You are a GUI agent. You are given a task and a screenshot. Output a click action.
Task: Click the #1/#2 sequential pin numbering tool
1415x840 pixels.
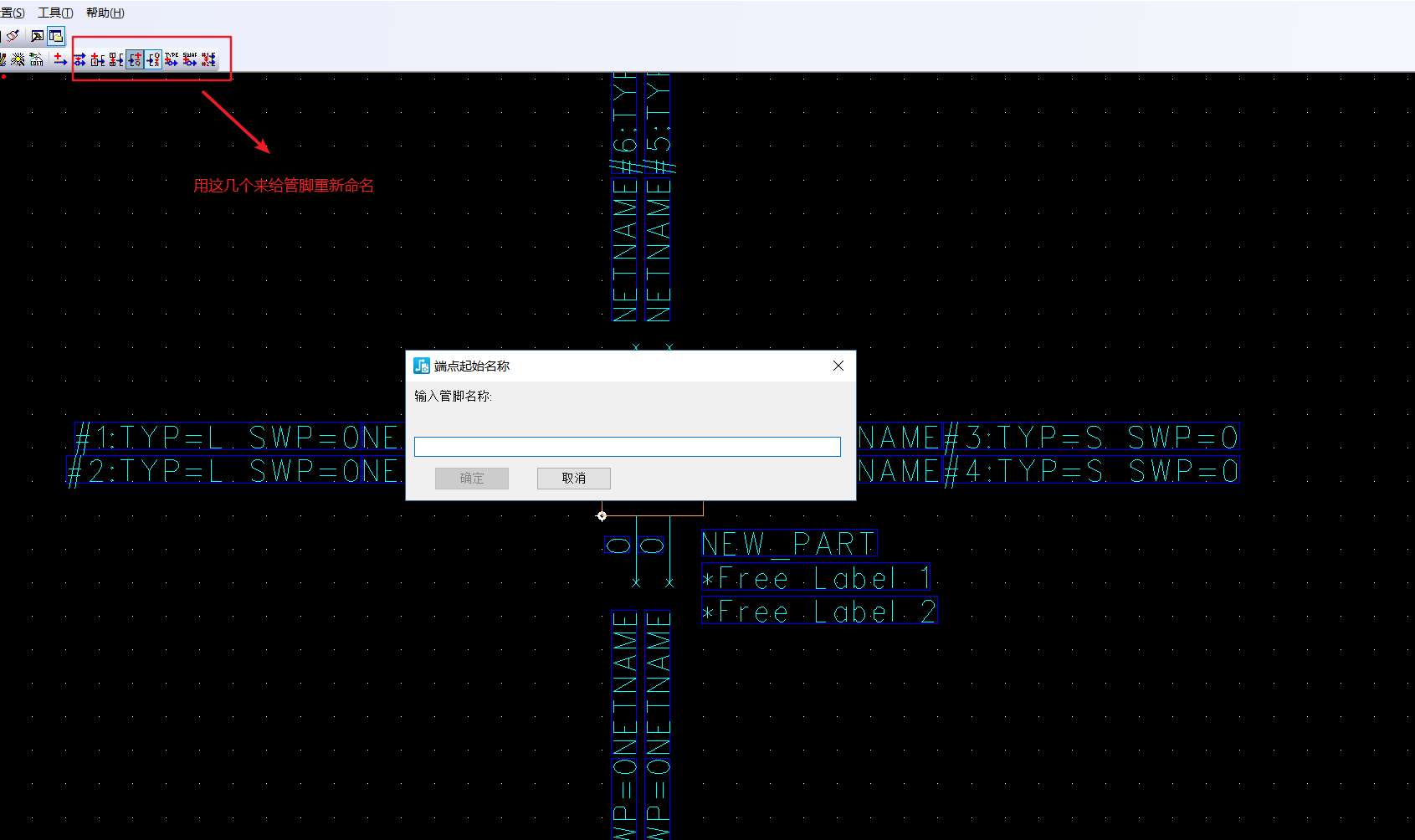tap(208, 59)
